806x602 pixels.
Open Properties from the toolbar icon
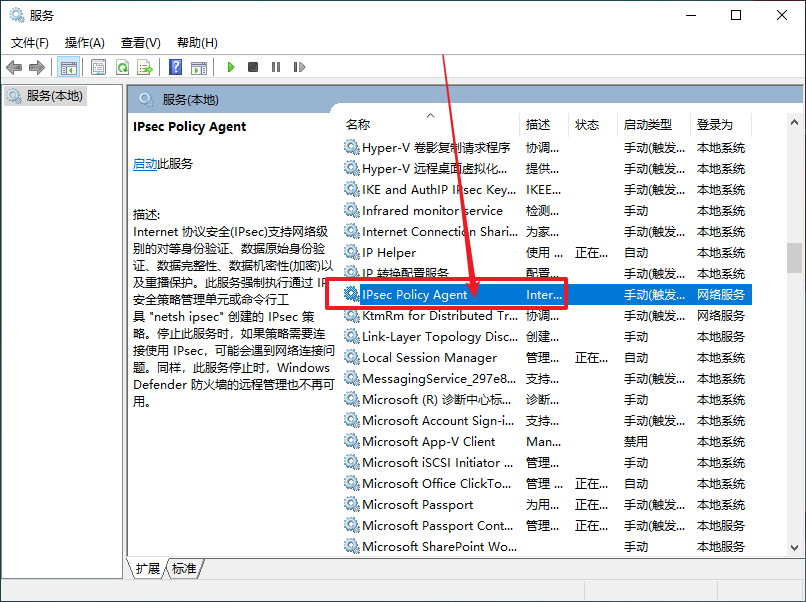pyautogui.click(x=99, y=67)
